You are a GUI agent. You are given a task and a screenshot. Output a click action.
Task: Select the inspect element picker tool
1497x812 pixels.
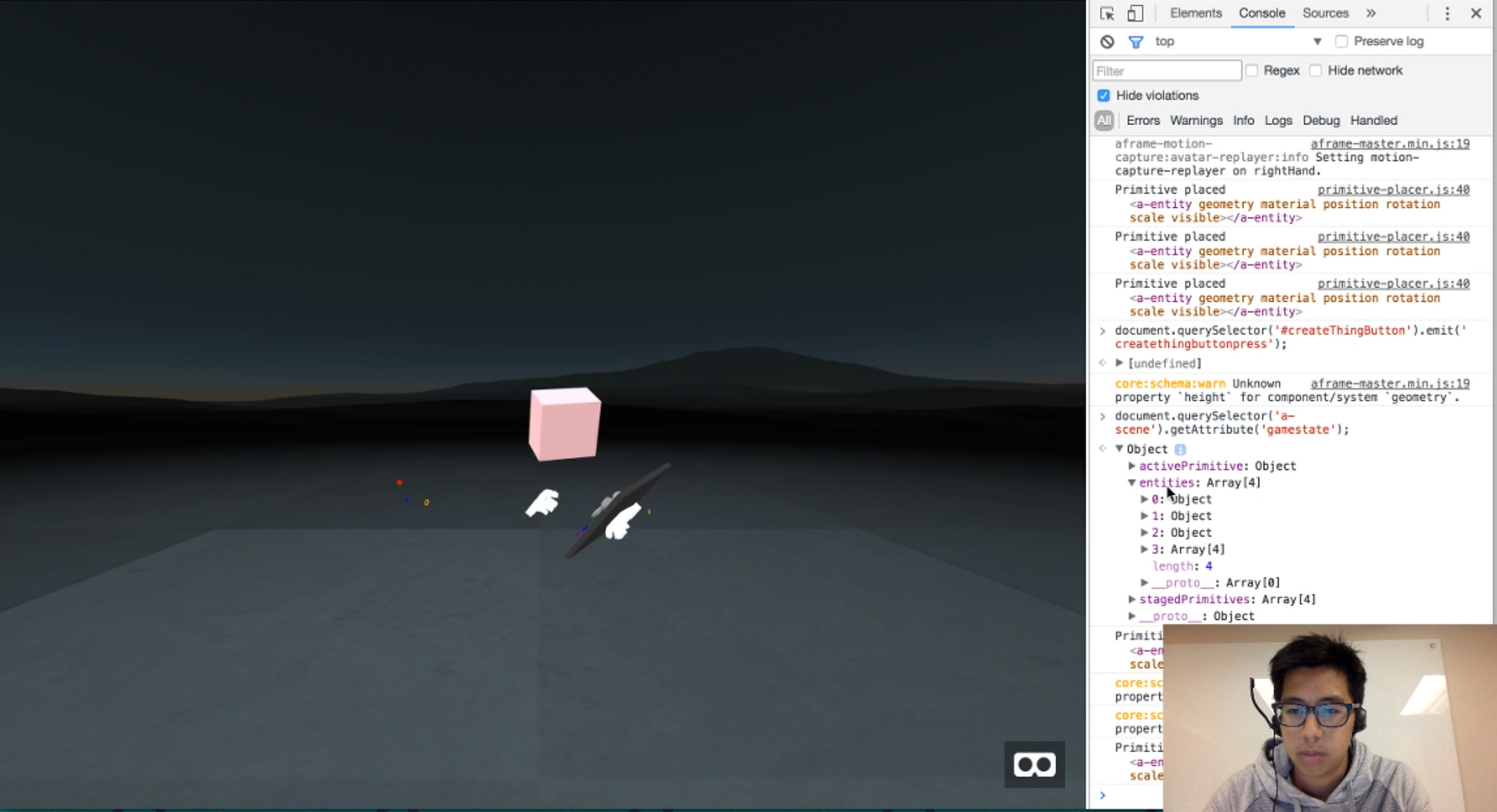(1106, 13)
